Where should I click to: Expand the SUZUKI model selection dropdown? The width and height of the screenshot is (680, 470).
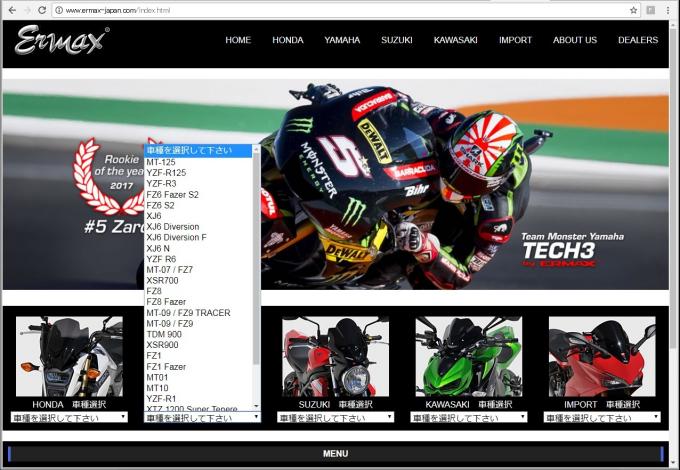coord(335,417)
